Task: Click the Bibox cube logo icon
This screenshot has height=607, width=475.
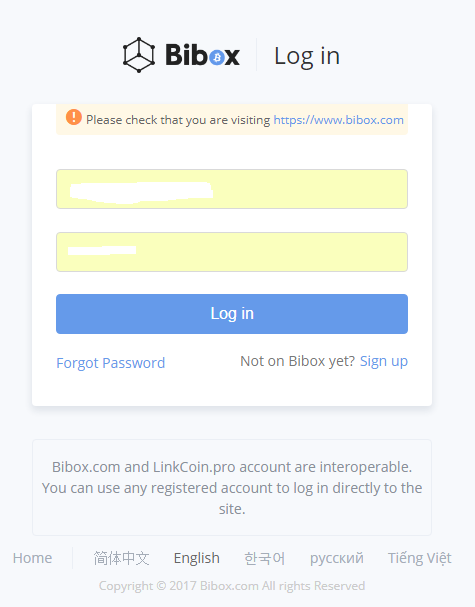Action: (x=139, y=55)
